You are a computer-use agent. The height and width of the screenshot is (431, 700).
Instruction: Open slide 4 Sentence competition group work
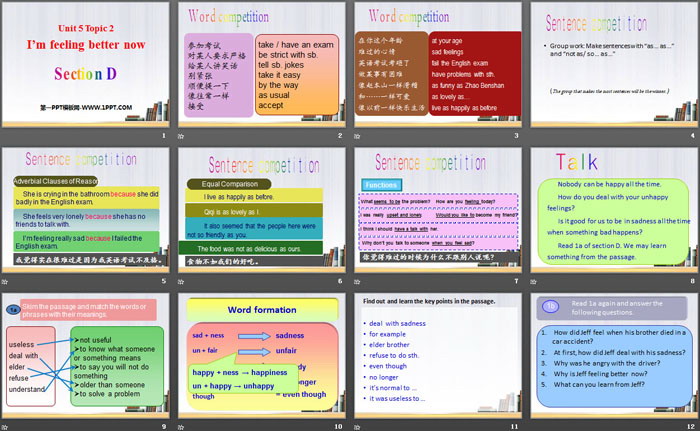pos(612,70)
